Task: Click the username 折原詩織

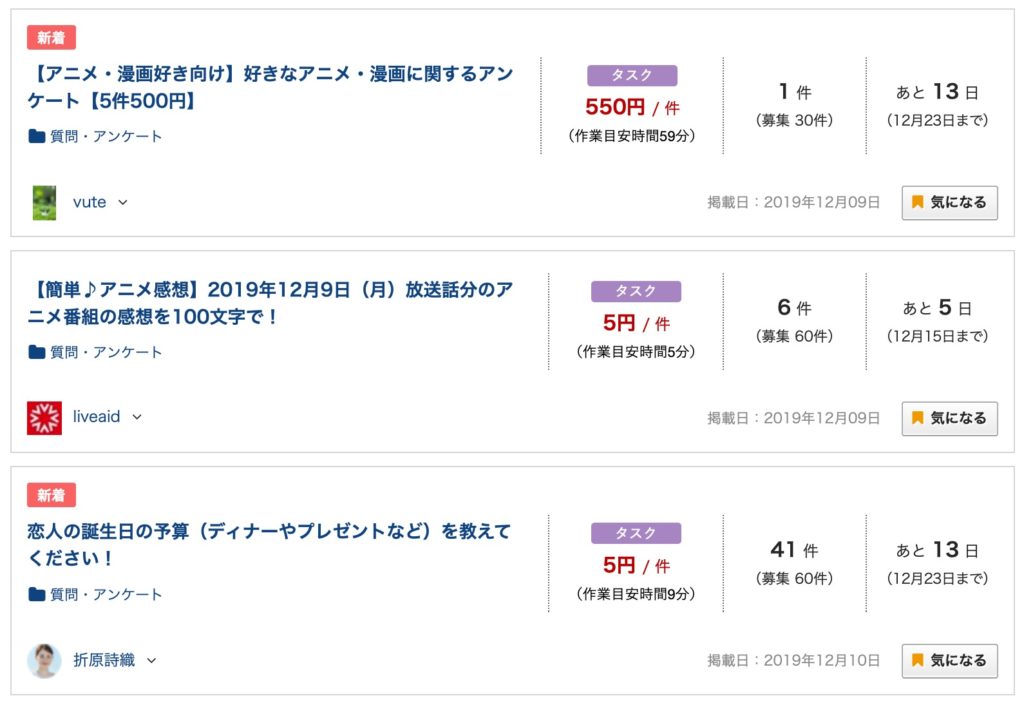Action: click(104, 661)
